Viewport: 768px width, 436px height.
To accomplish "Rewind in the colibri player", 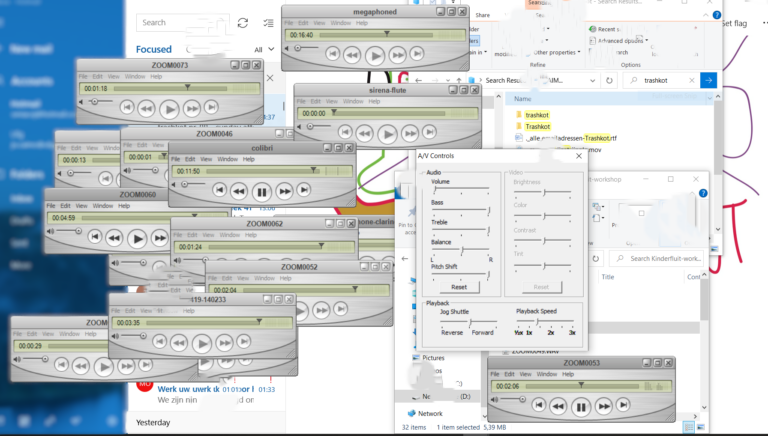I will [239, 191].
